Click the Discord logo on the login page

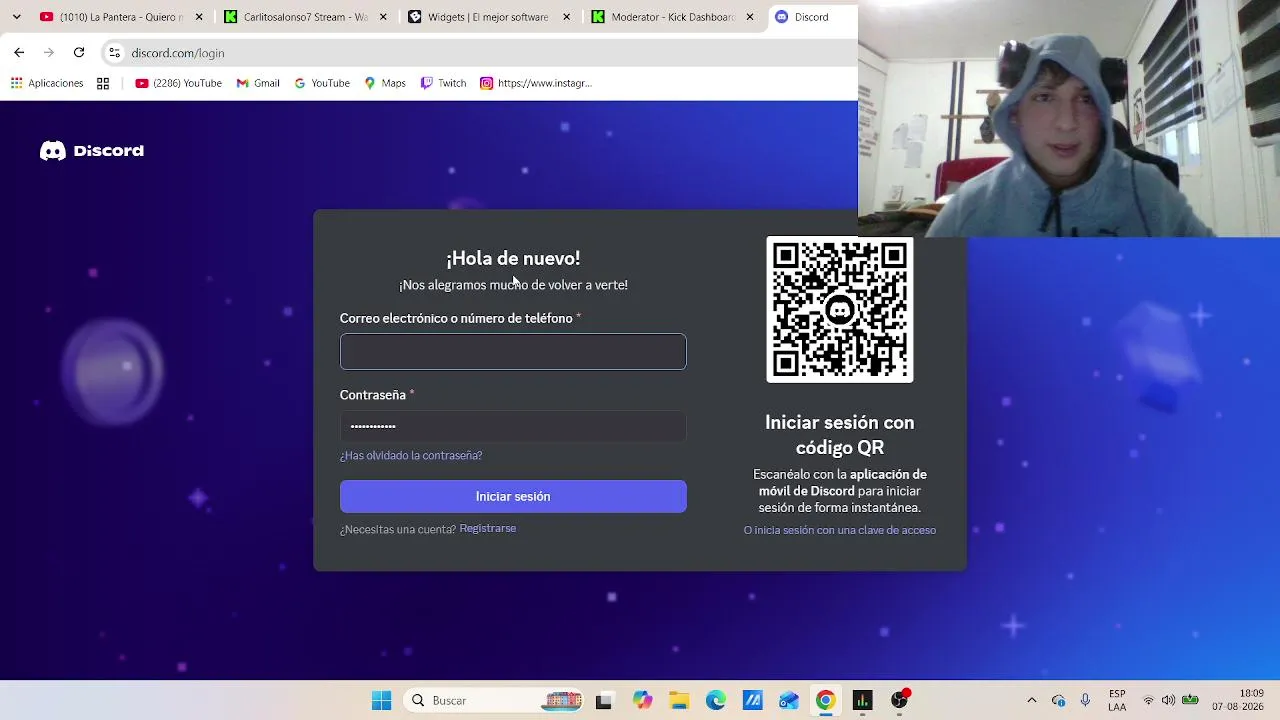point(92,151)
